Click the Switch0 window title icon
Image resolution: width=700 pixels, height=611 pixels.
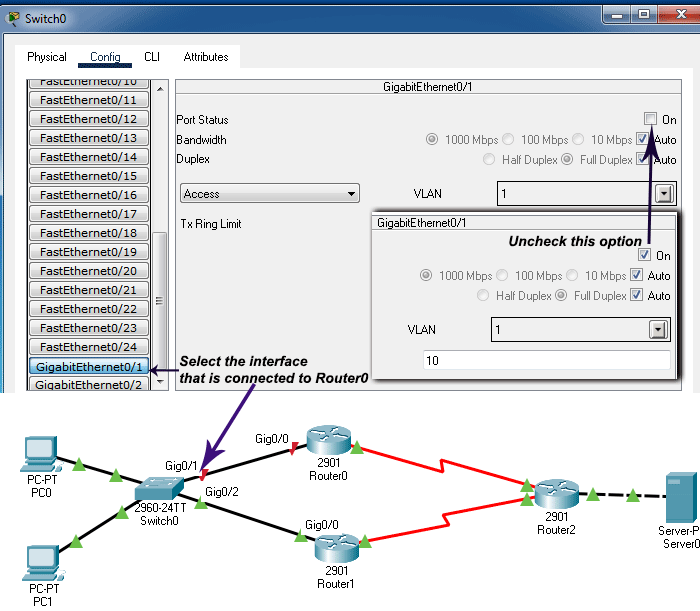pyautogui.click(x=12, y=18)
